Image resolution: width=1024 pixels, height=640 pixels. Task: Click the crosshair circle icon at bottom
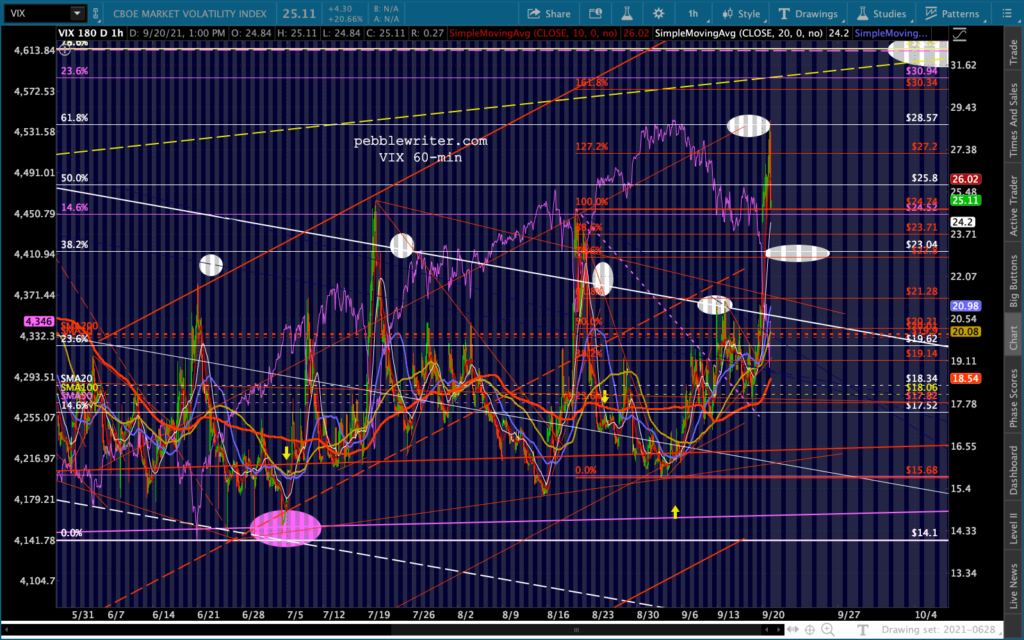(x=808, y=628)
